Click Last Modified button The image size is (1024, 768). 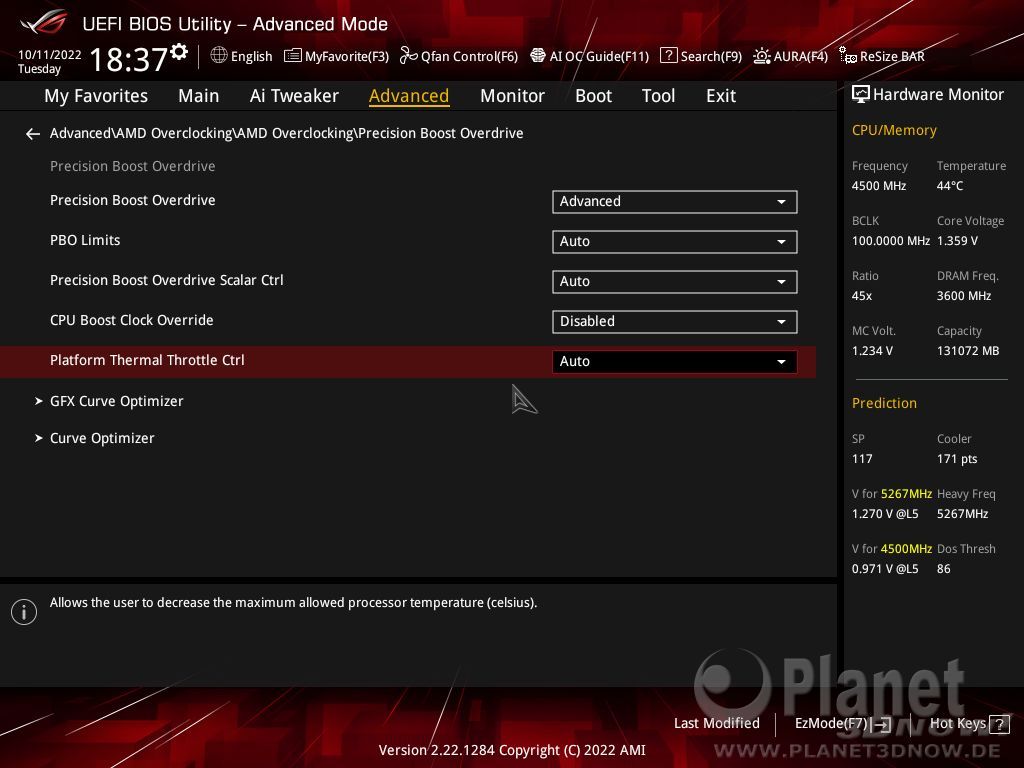[716, 724]
